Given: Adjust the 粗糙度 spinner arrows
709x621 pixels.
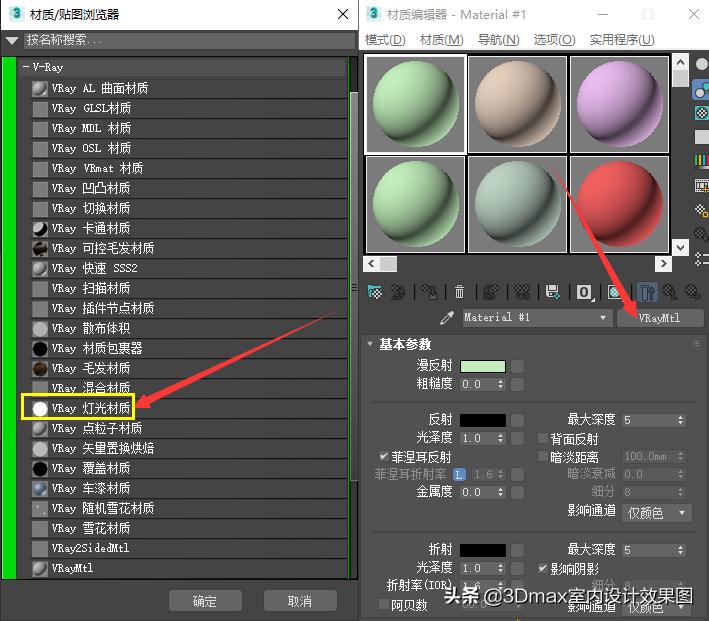Looking at the screenshot, I should pos(500,384).
